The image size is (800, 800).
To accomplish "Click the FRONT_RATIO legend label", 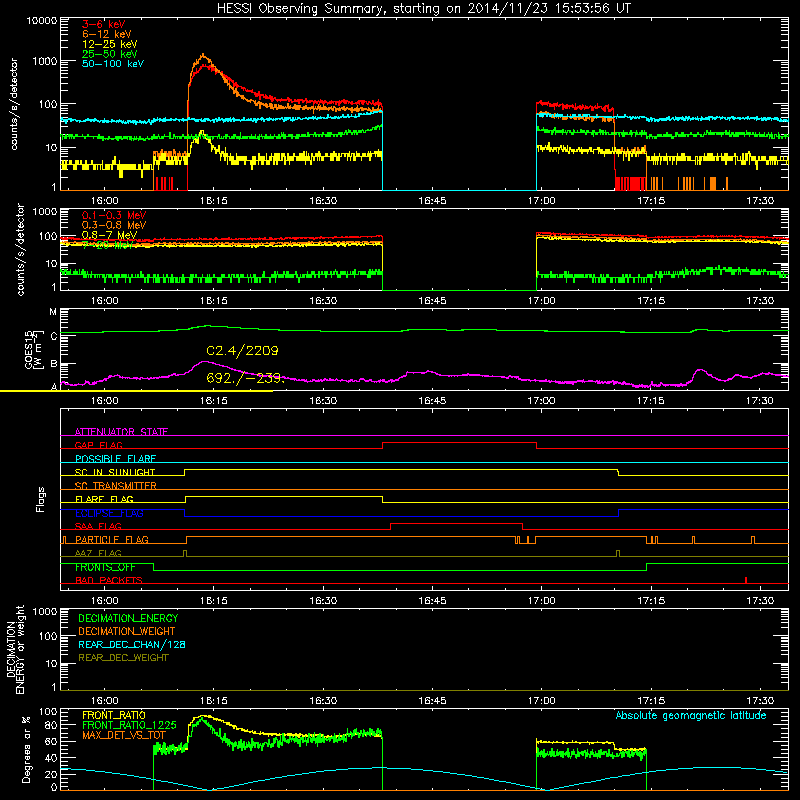I will click(114, 715).
